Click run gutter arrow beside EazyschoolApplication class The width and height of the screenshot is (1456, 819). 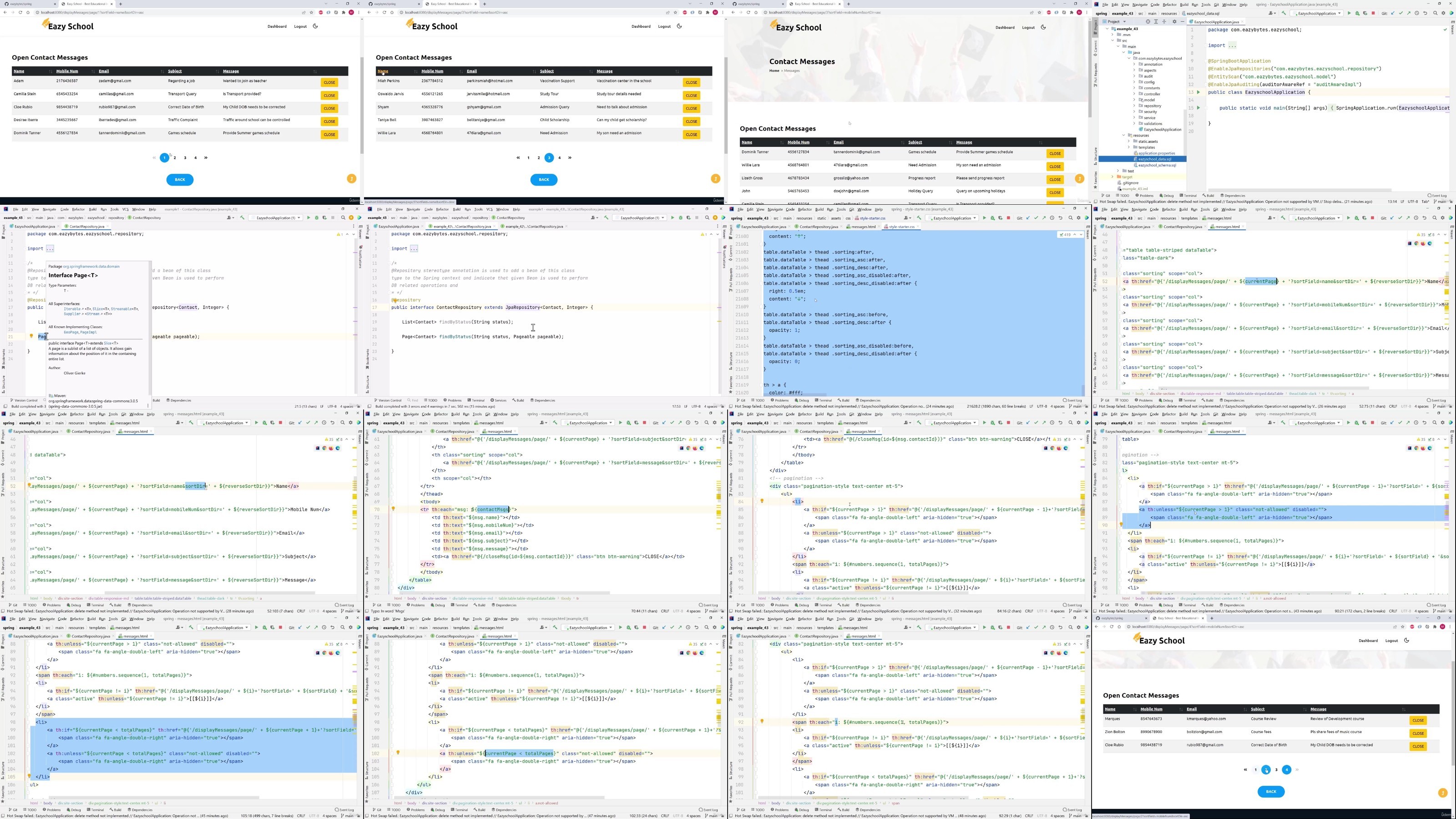(1198, 92)
